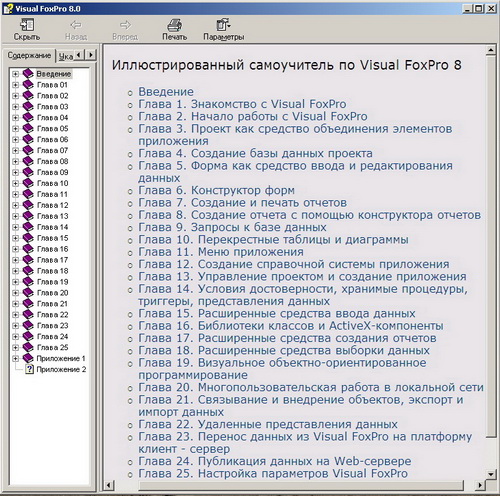The image size is (500, 496).
Task: Click the vertical scrollbar thumb in content pane
Action: [491, 247]
